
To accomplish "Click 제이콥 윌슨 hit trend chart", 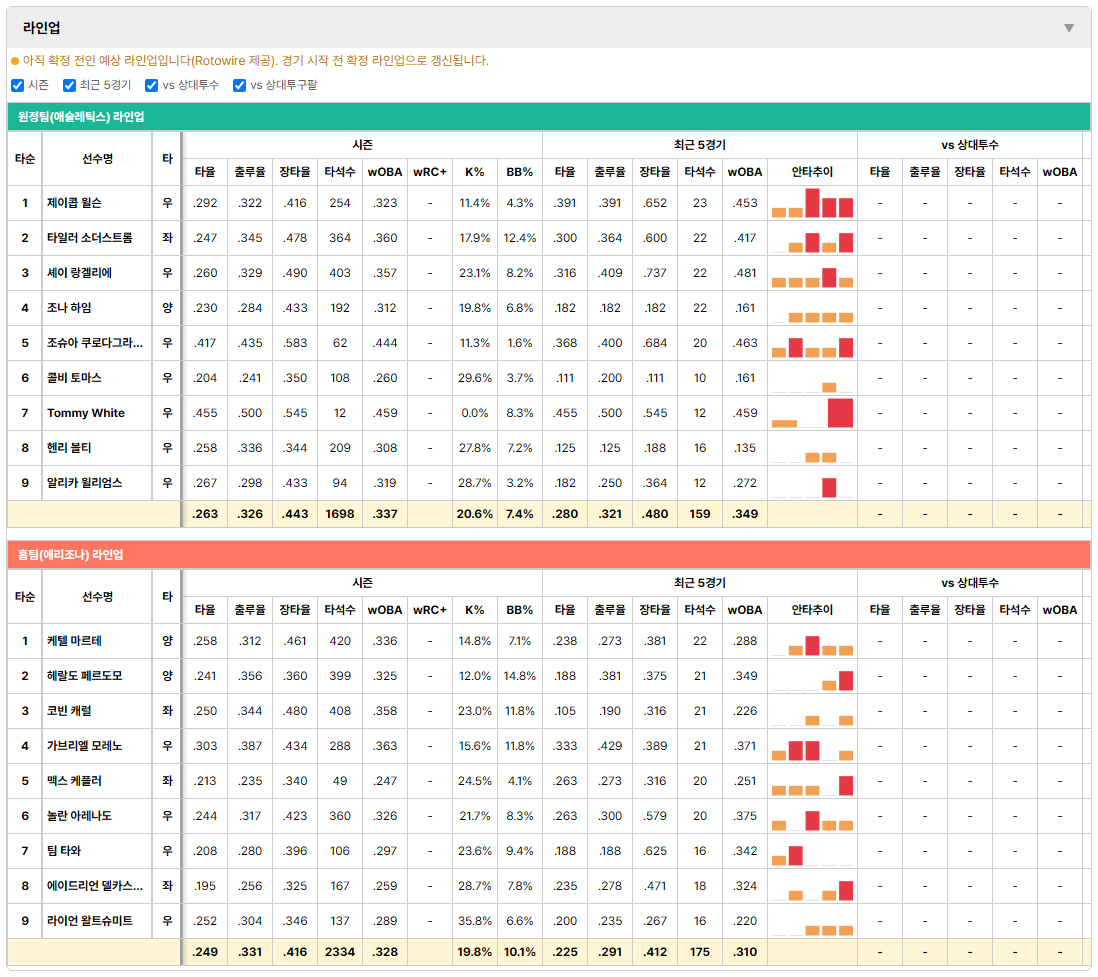I will pyautogui.click(x=812, y=203).
